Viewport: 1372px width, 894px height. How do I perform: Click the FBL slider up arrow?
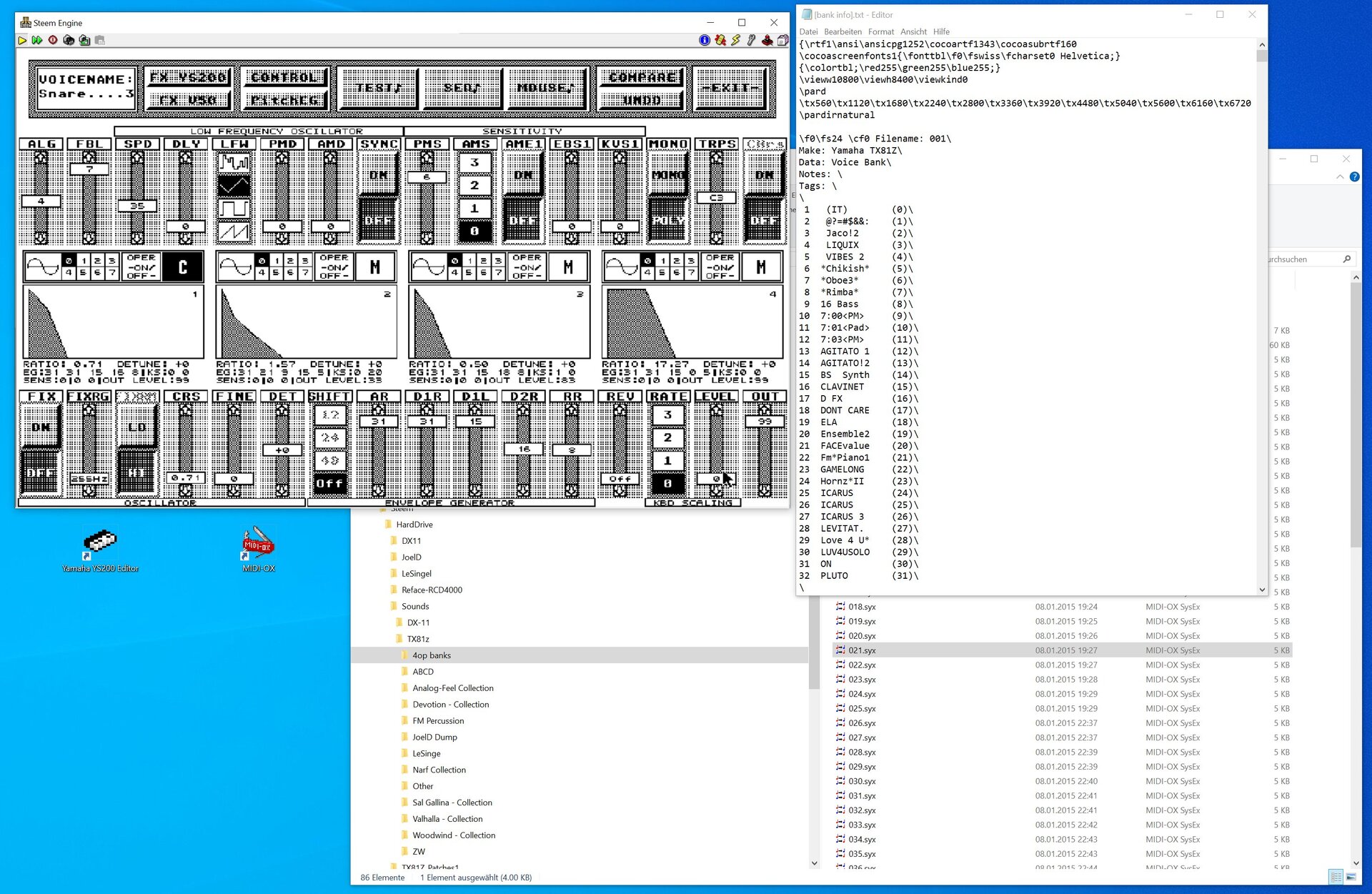pyautogui.click(x=89, y=157)
